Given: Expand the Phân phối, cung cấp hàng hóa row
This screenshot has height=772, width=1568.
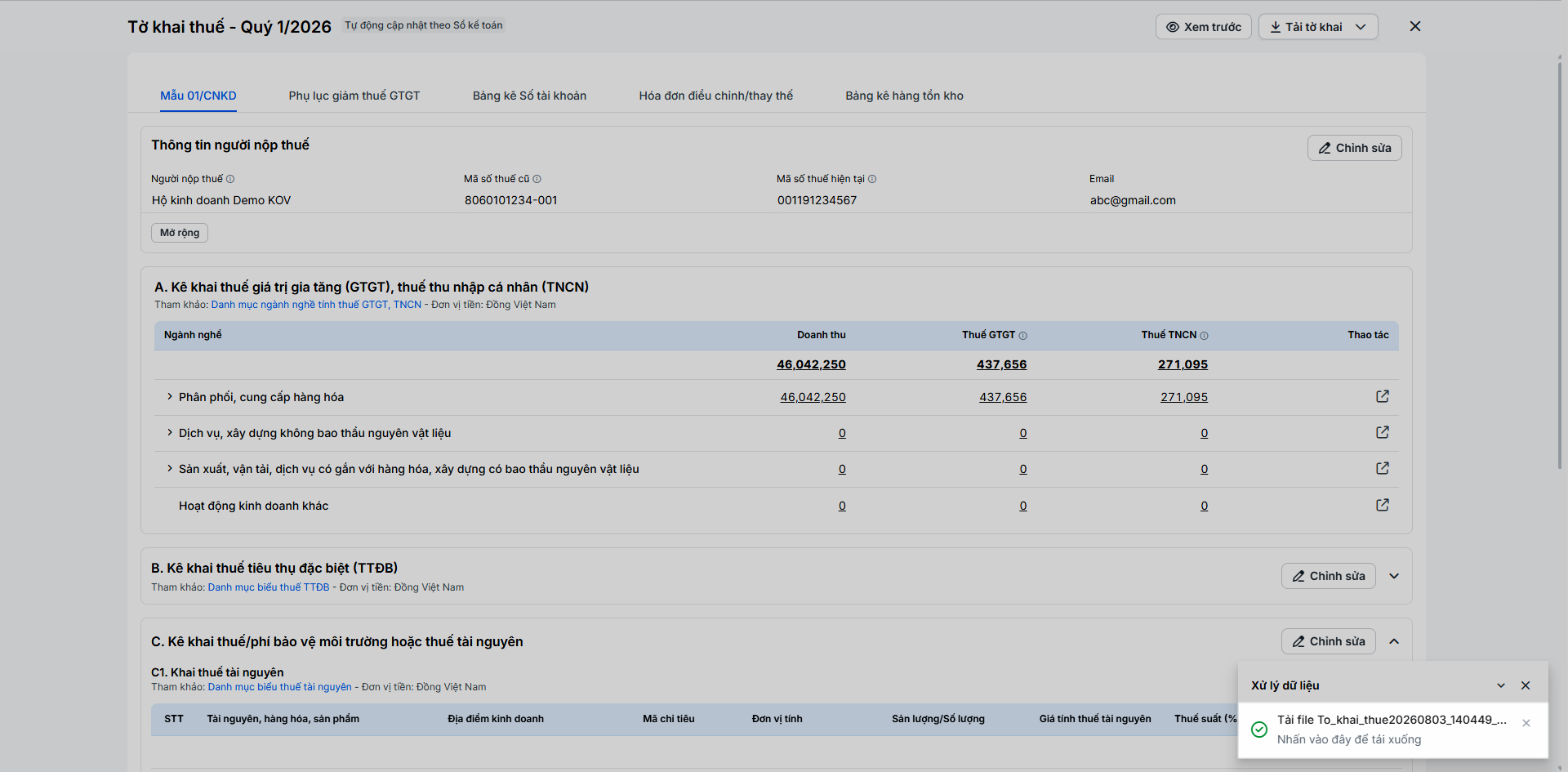Looking at the screenshot, I should point(170,397).
